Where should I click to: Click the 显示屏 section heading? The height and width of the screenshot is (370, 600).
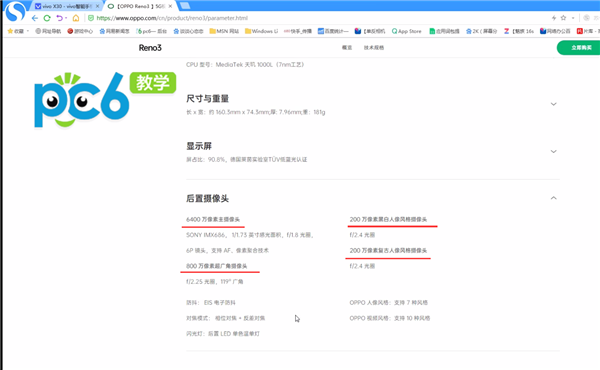point(199,146)
